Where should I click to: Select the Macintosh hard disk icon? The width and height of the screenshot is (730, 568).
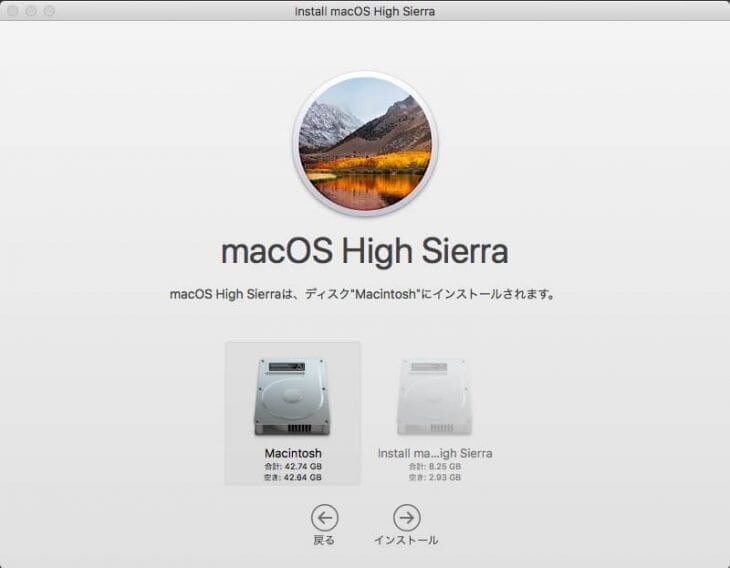click(x=292, y=397)
